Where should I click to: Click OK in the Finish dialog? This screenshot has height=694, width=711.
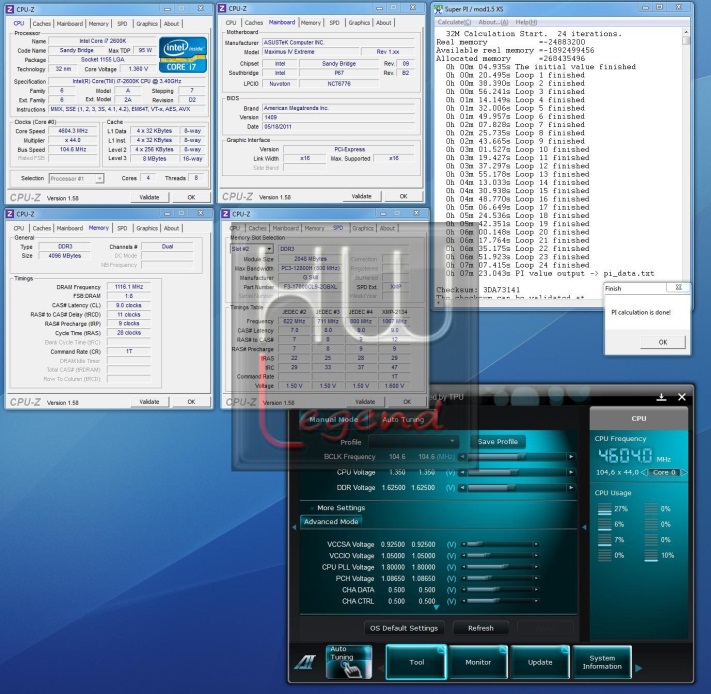(x=662, y=342)
